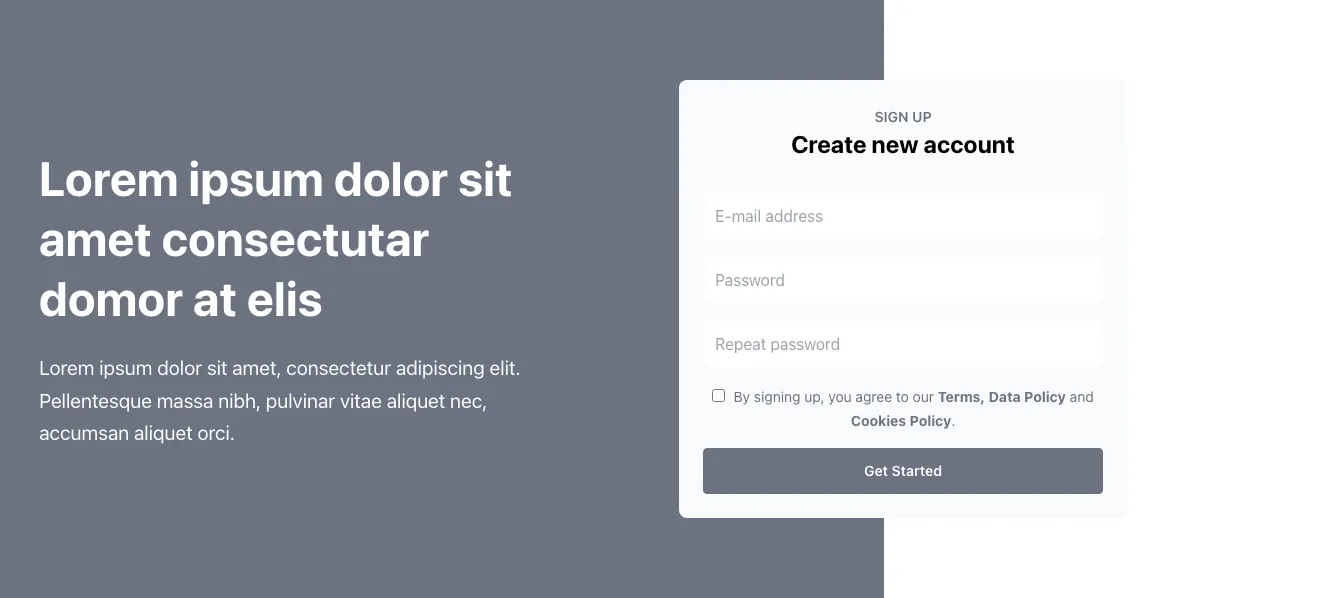Click the word 'and' before Cookies Policy

1081,397
